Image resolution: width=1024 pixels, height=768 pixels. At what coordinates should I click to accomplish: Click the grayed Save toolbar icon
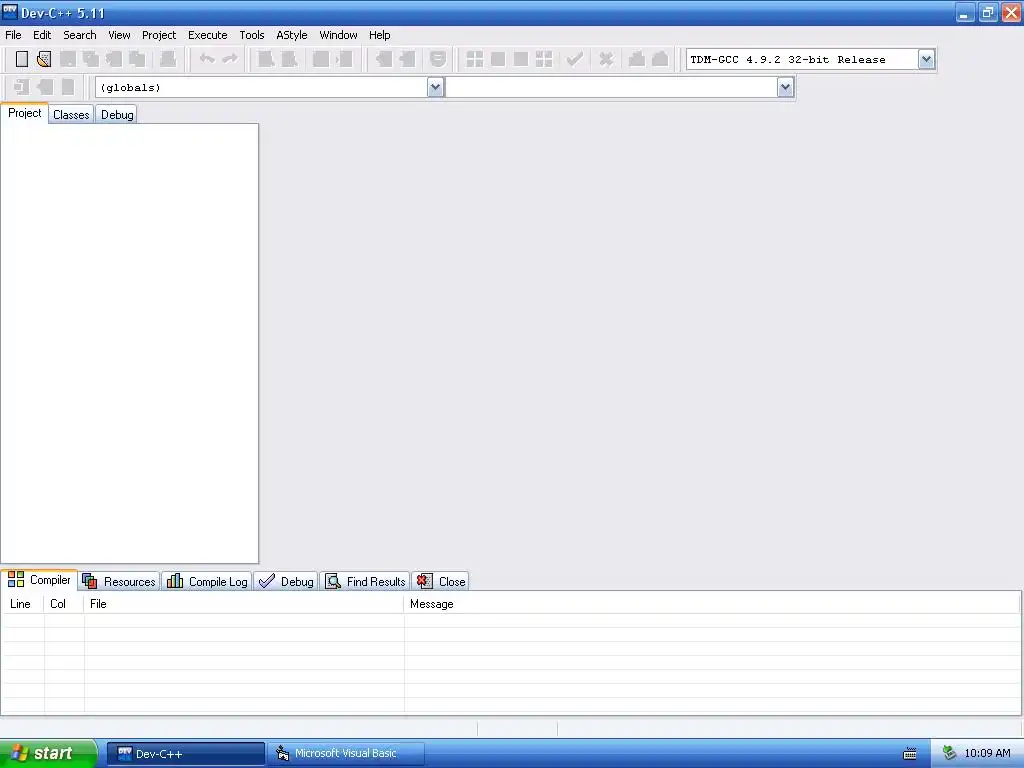pyautogui.click(x=67, y=59)
